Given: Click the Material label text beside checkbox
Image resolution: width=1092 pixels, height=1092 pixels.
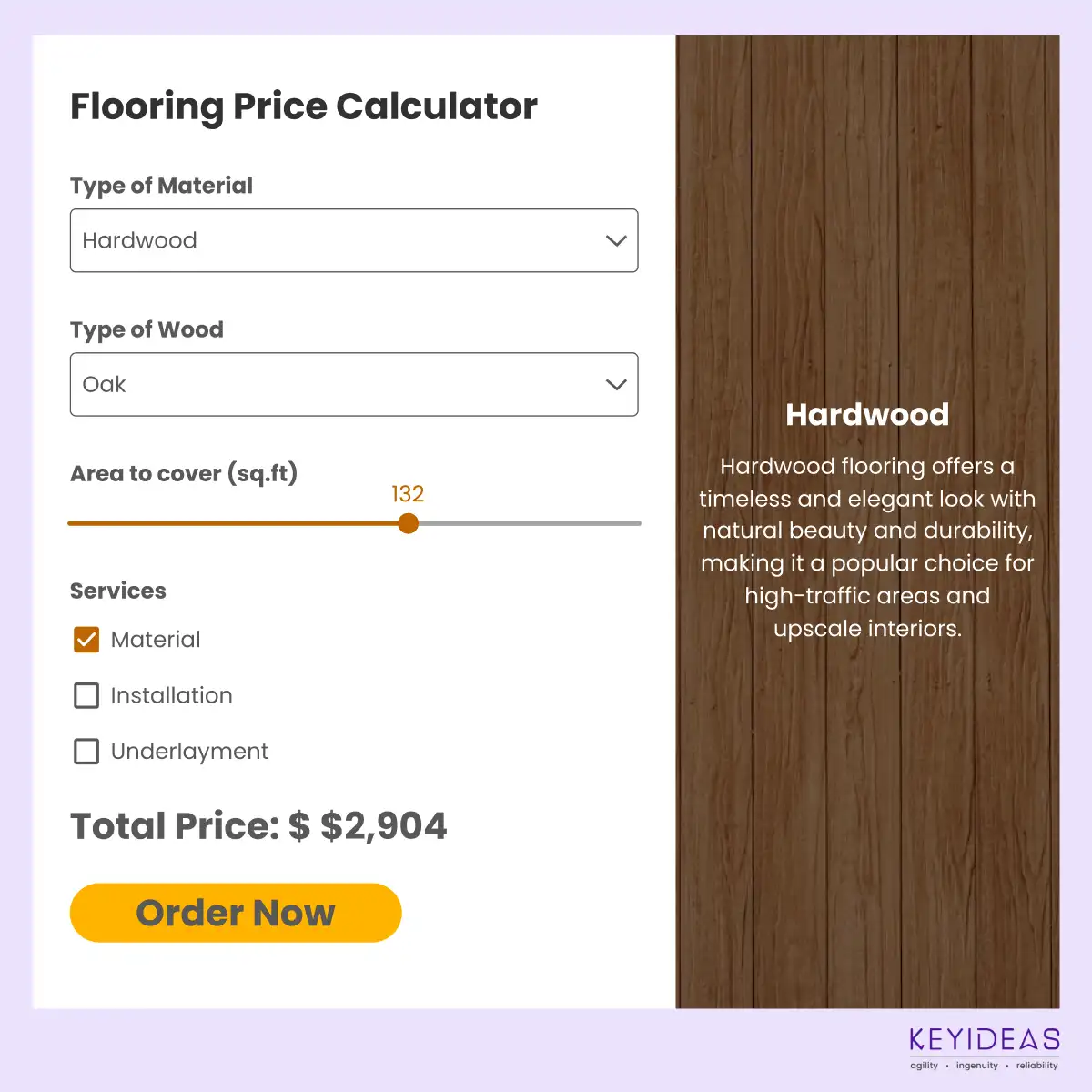Looking at the screenshot, I should 156,640.
